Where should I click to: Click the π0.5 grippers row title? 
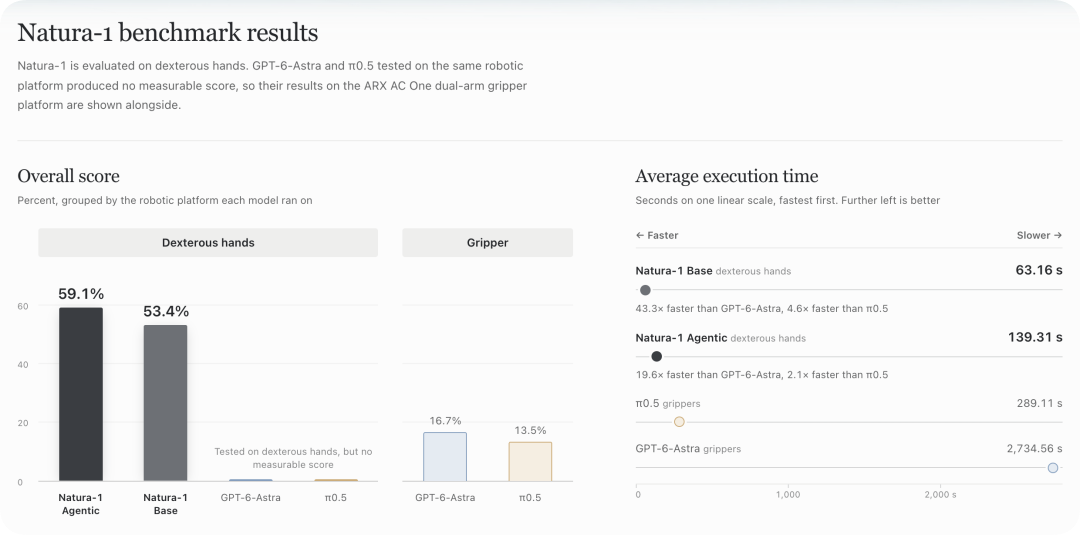pyautogui.click(x=667, y=403)
